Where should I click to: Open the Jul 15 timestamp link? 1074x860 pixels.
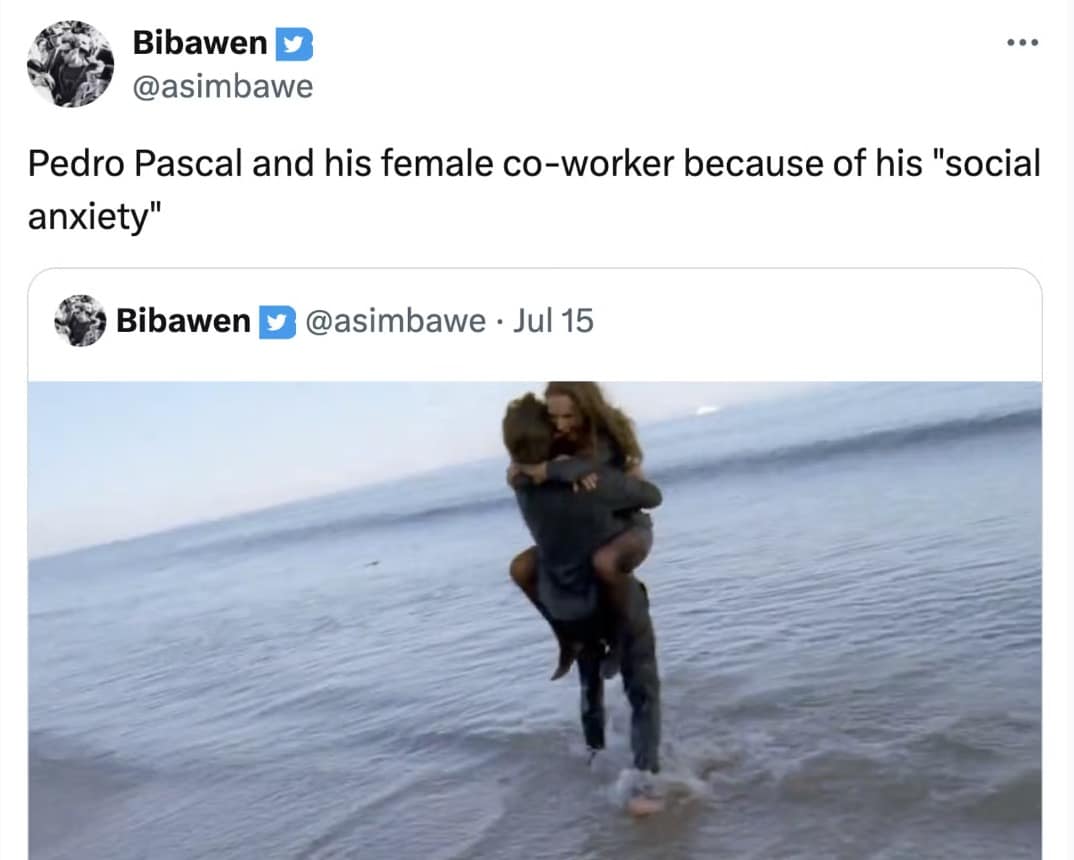[553, 321]
